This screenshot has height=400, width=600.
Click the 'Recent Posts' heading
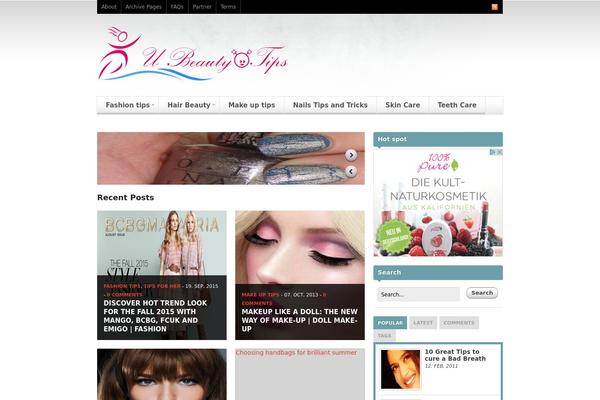tap(126, 198)
